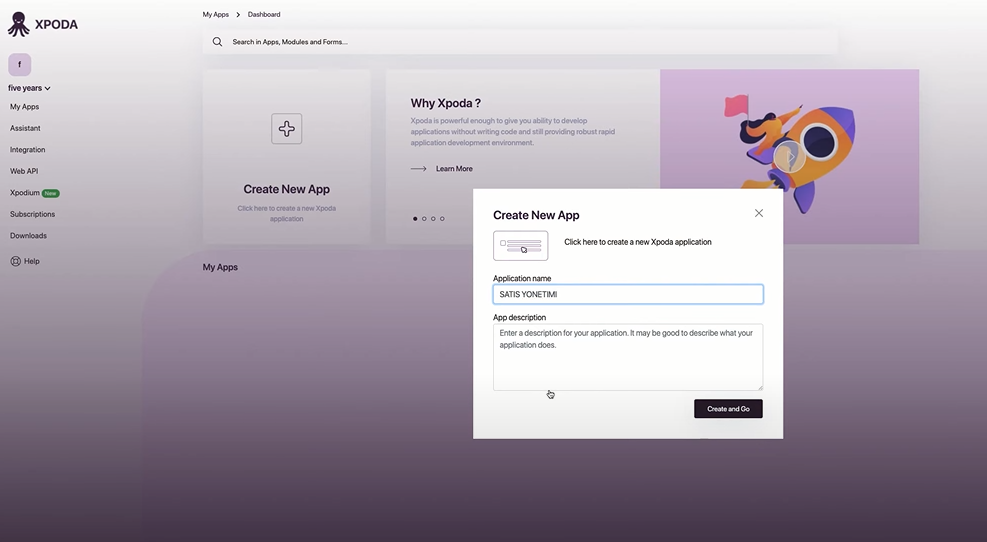The width and height of the screenshot is (987, 542).
Task: Click the Create and Go button
Action: (728, 409)
